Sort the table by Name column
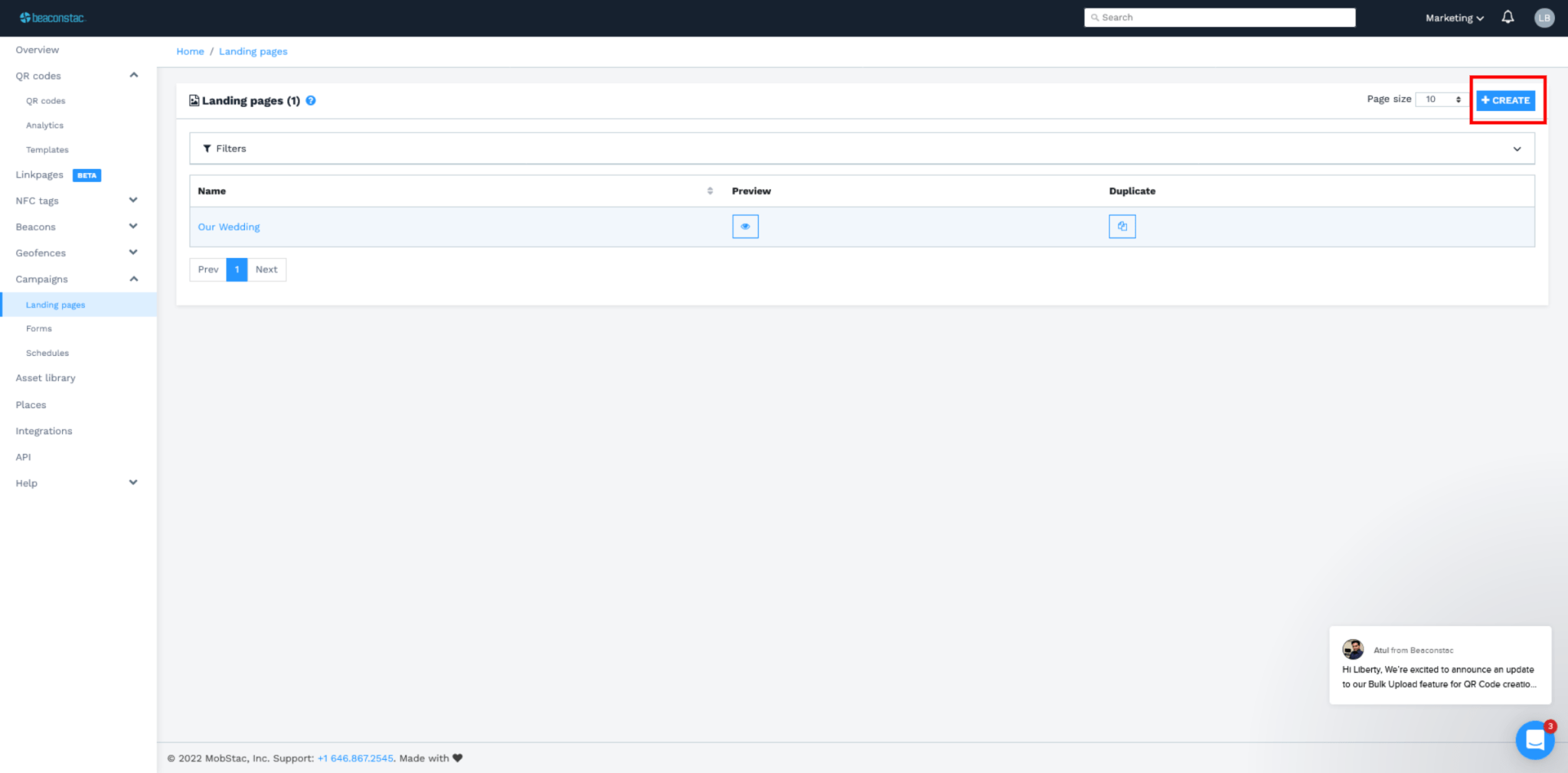 tap(710, 191)
